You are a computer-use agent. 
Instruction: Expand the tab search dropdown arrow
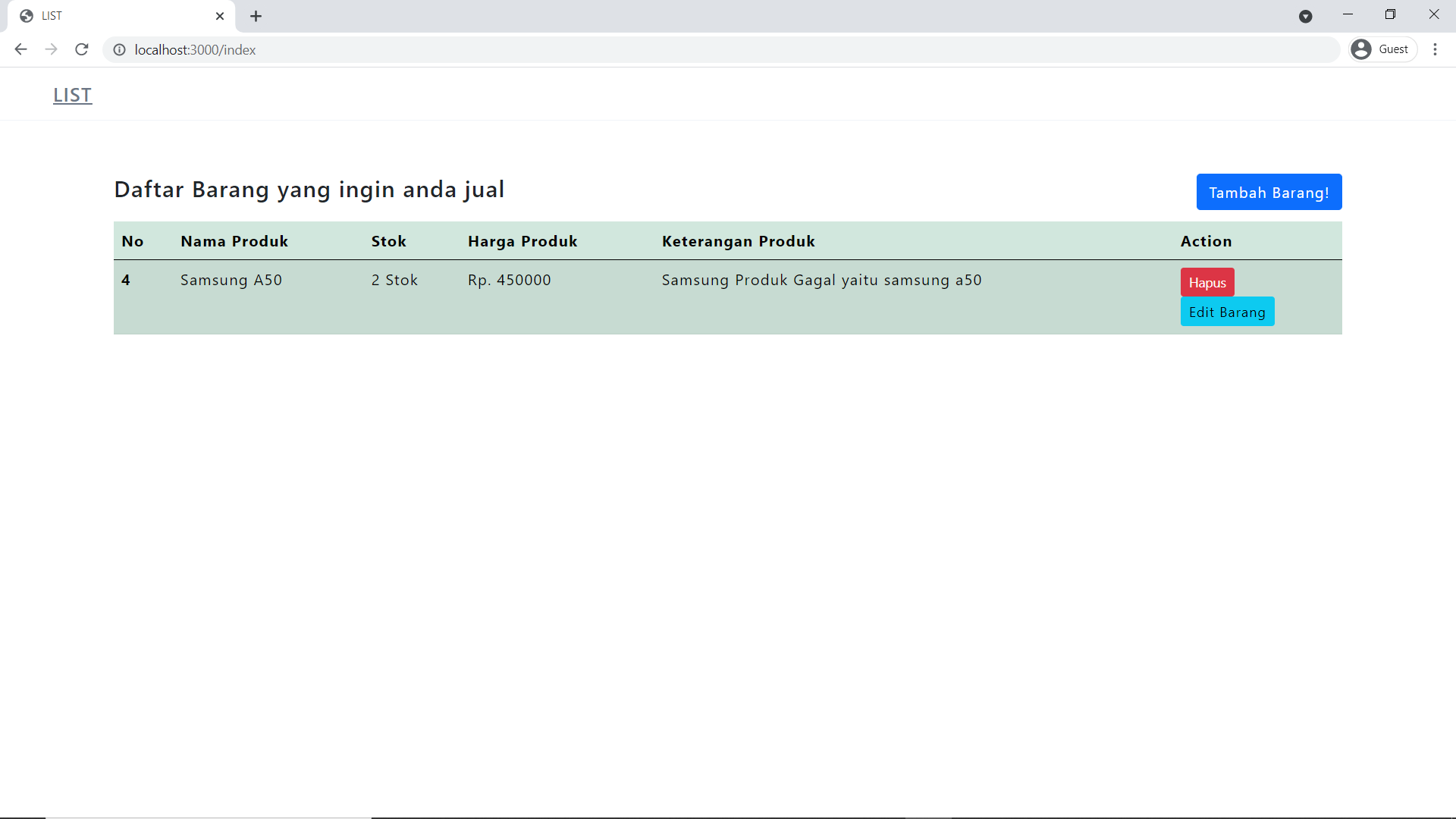click(1305, 16)
